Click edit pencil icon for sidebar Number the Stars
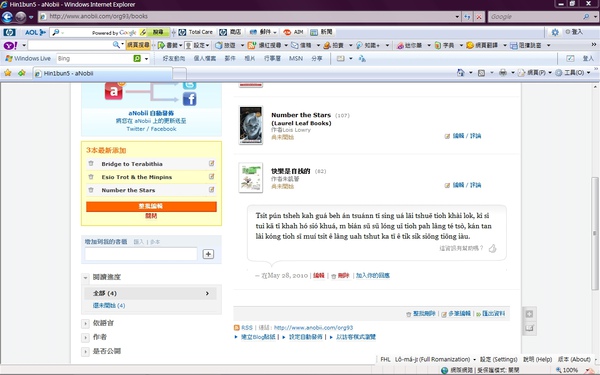The image size is (600, 375). click(211, 189)
